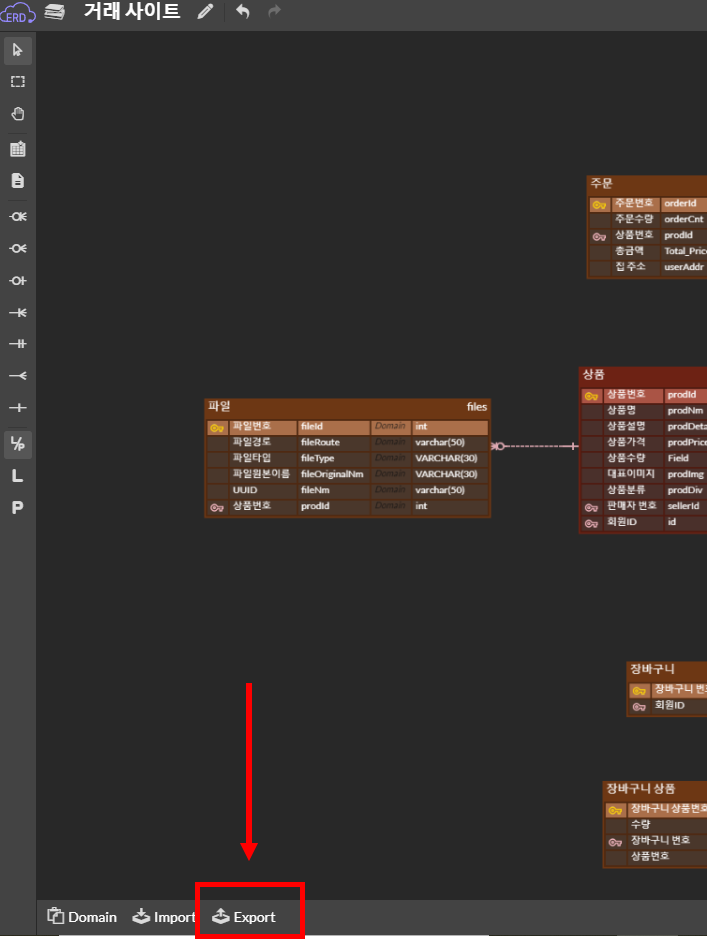Image resolution: width=707 pixels, height=939 pixels.
Task: Select the new table tool
Action: [17, 149]
